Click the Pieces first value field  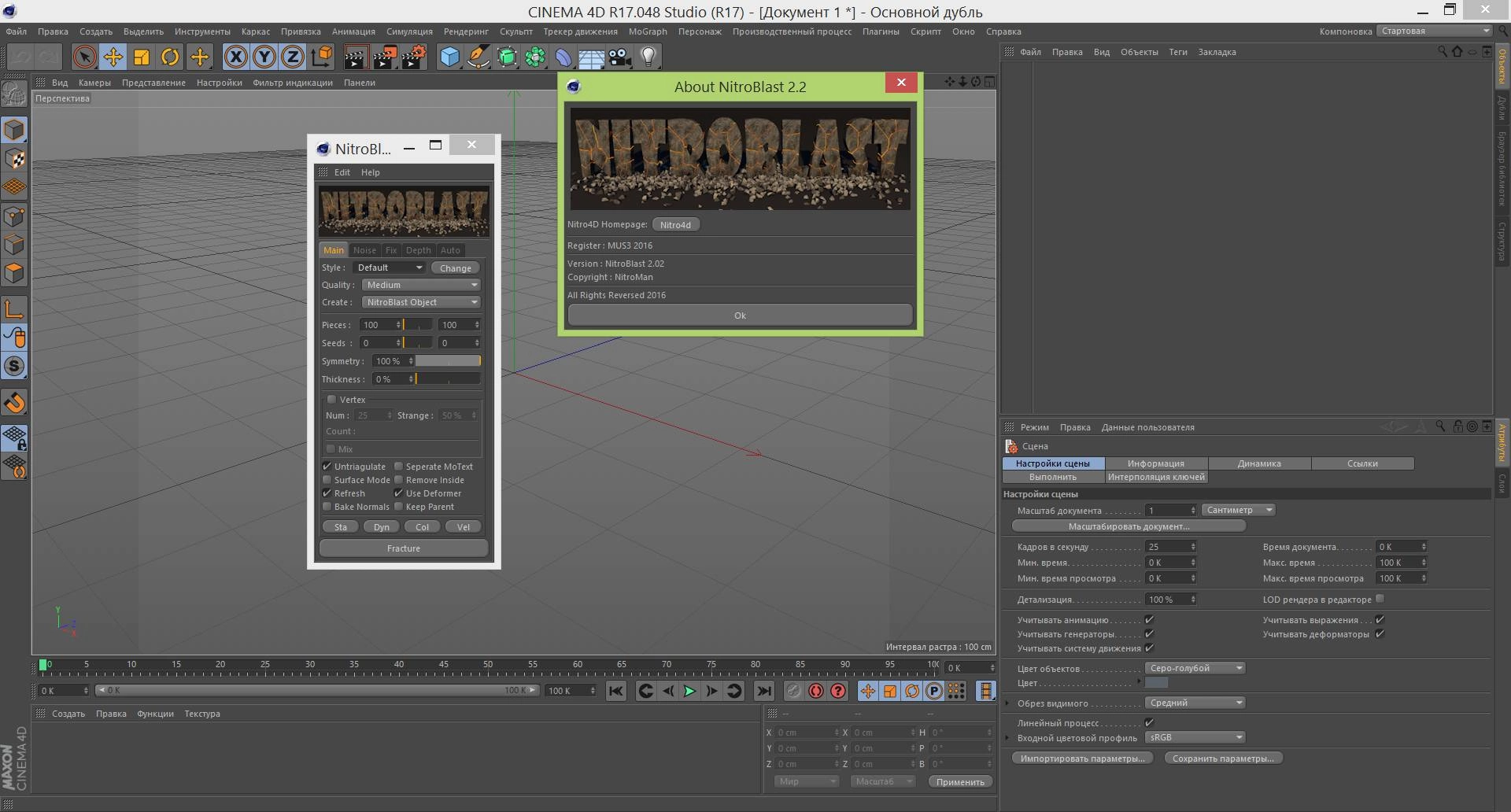(379, 325)
